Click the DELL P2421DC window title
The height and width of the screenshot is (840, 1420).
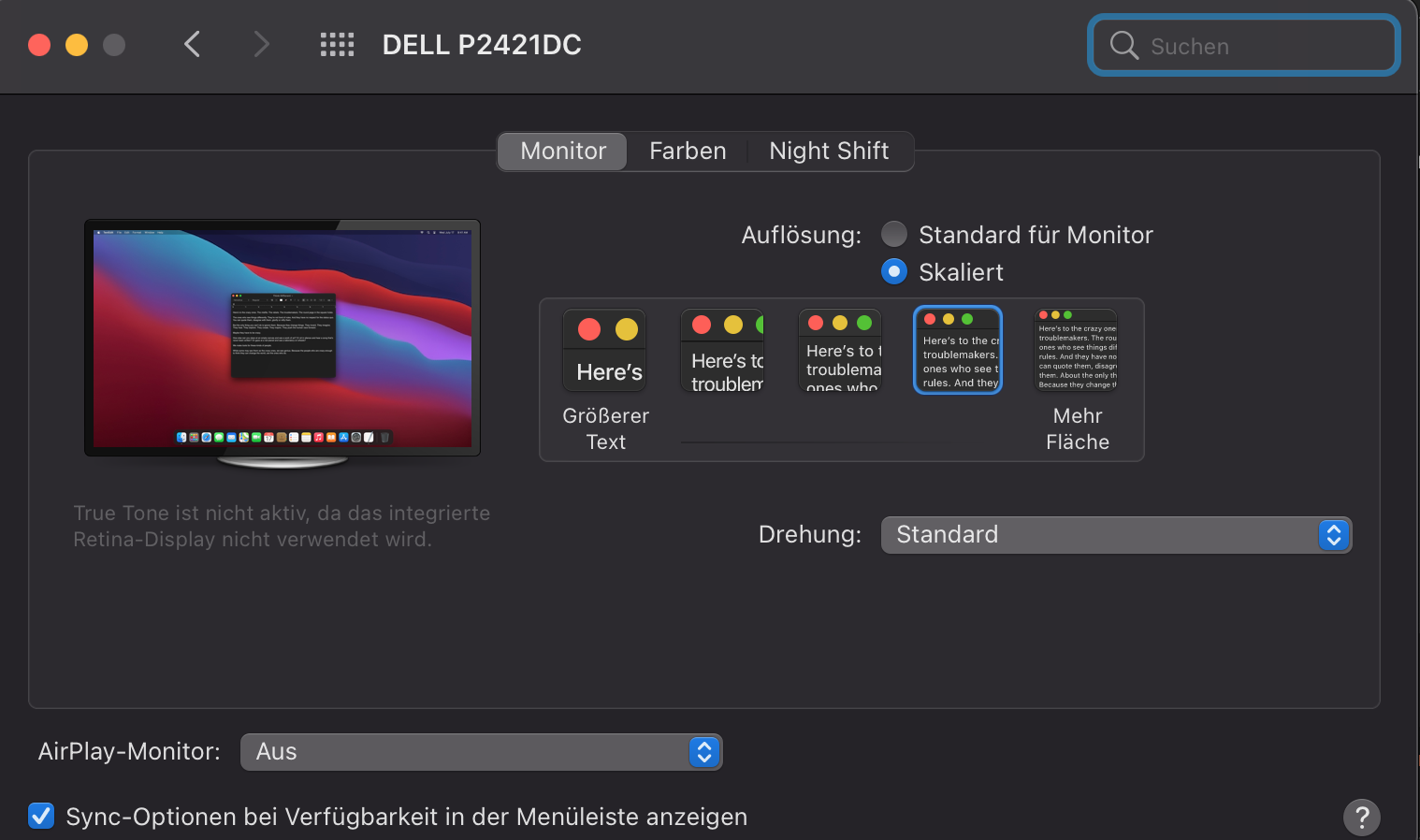[x=482, y=45]
